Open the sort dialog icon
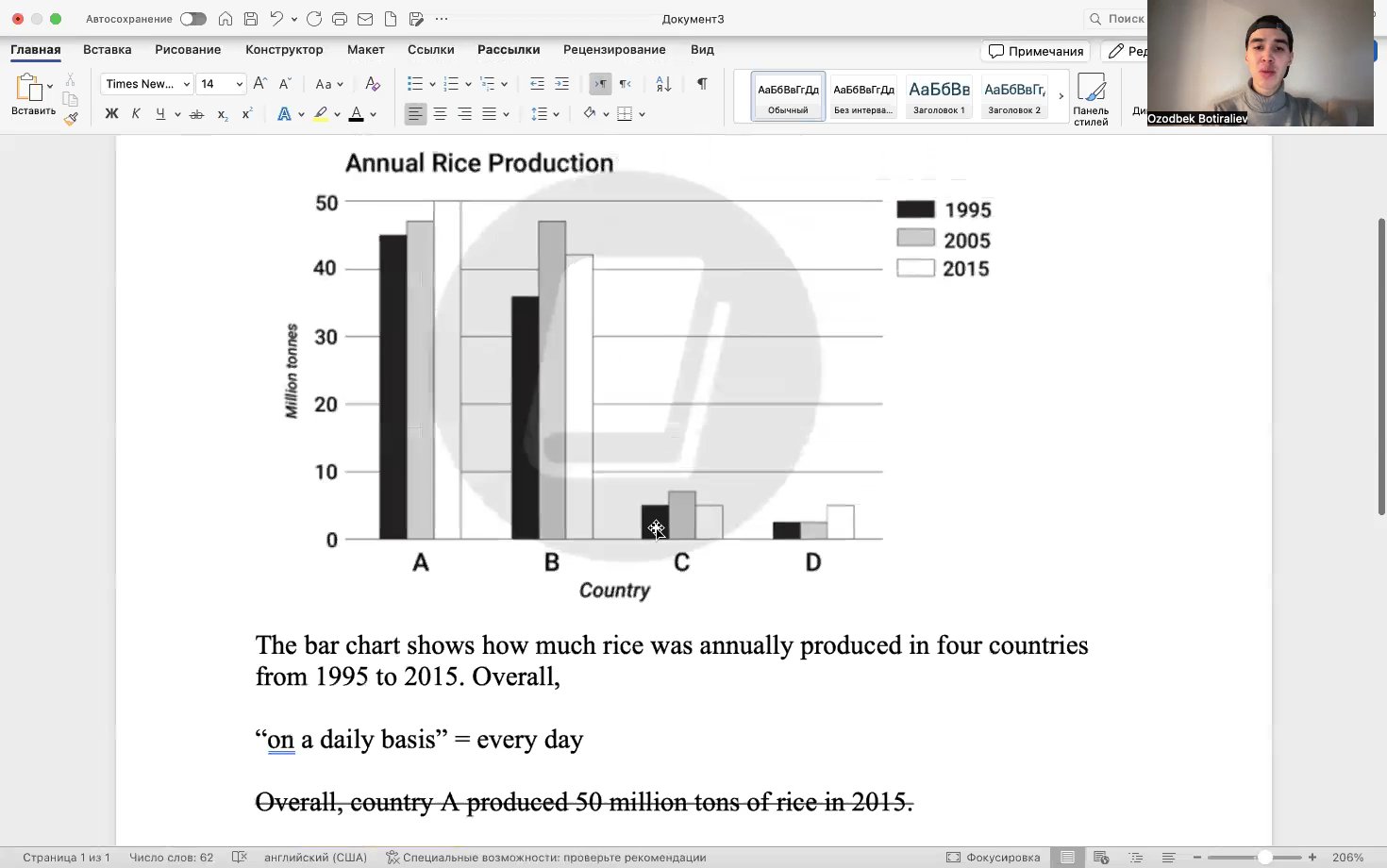This screenshot has height=868, width=1387. click(x=662, y=84)
